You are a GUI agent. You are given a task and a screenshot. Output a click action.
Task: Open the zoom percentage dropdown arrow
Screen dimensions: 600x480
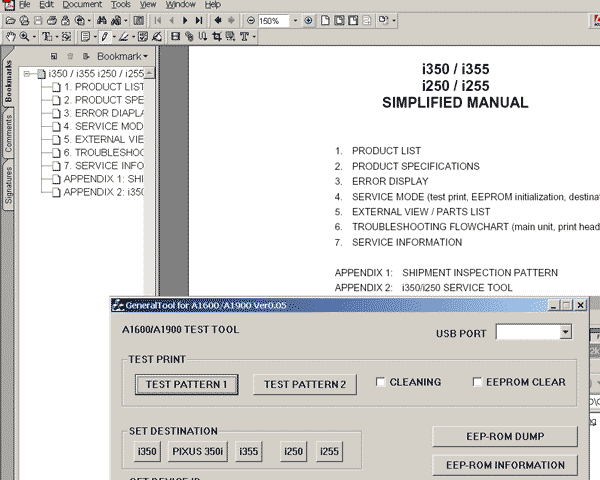[295, 21]
